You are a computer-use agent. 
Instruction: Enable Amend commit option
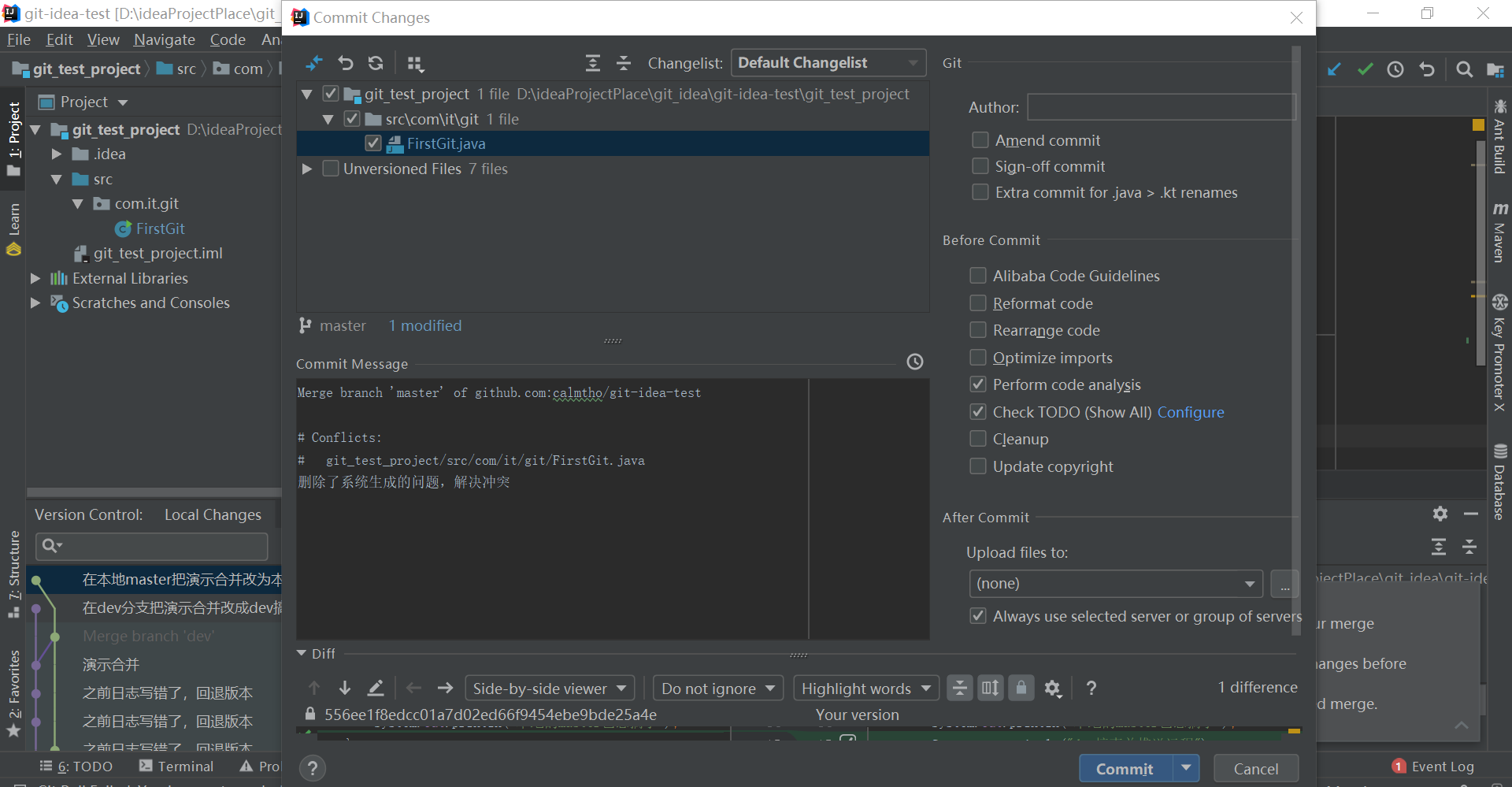point(980,140)
